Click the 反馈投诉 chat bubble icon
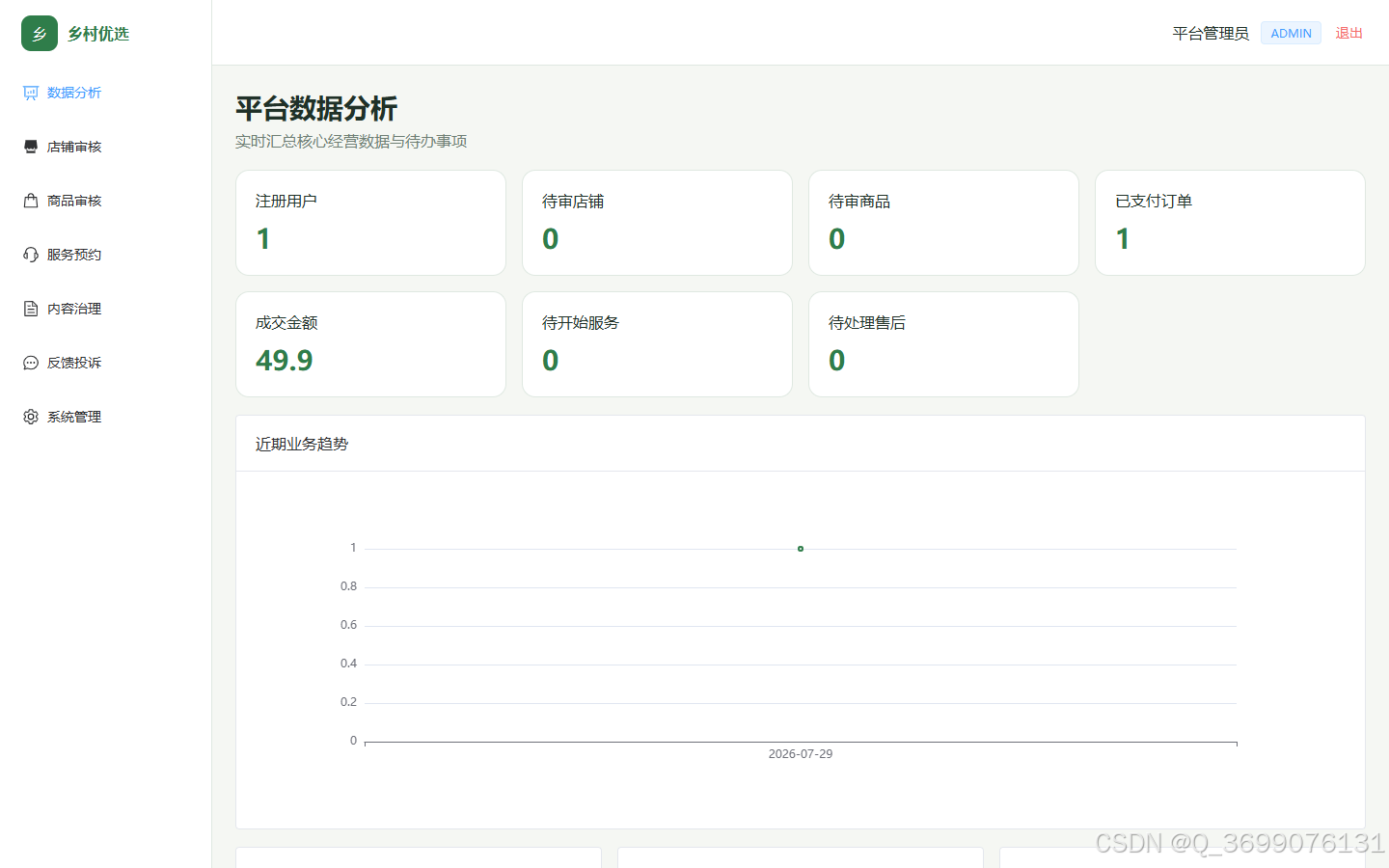The width and height of the screenshot is (1389, 868). 31,363
